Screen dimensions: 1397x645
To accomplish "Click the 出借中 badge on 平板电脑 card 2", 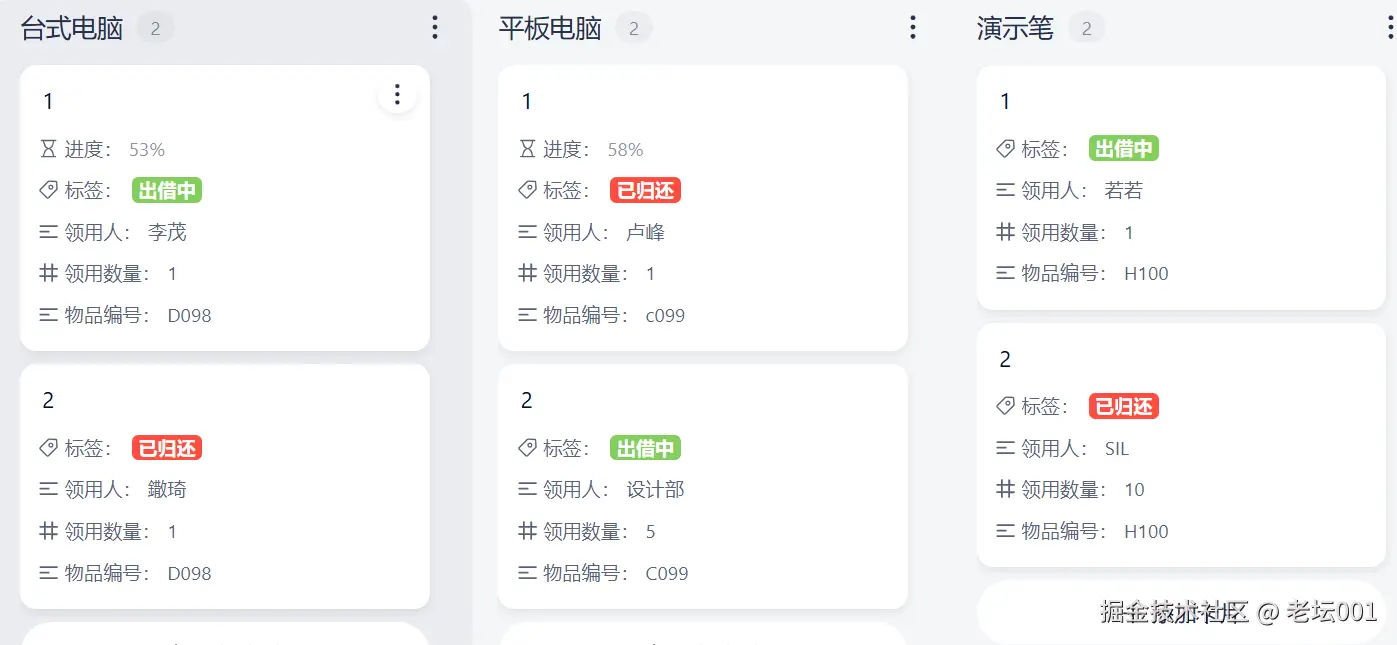I will click(x=645, y=448).
